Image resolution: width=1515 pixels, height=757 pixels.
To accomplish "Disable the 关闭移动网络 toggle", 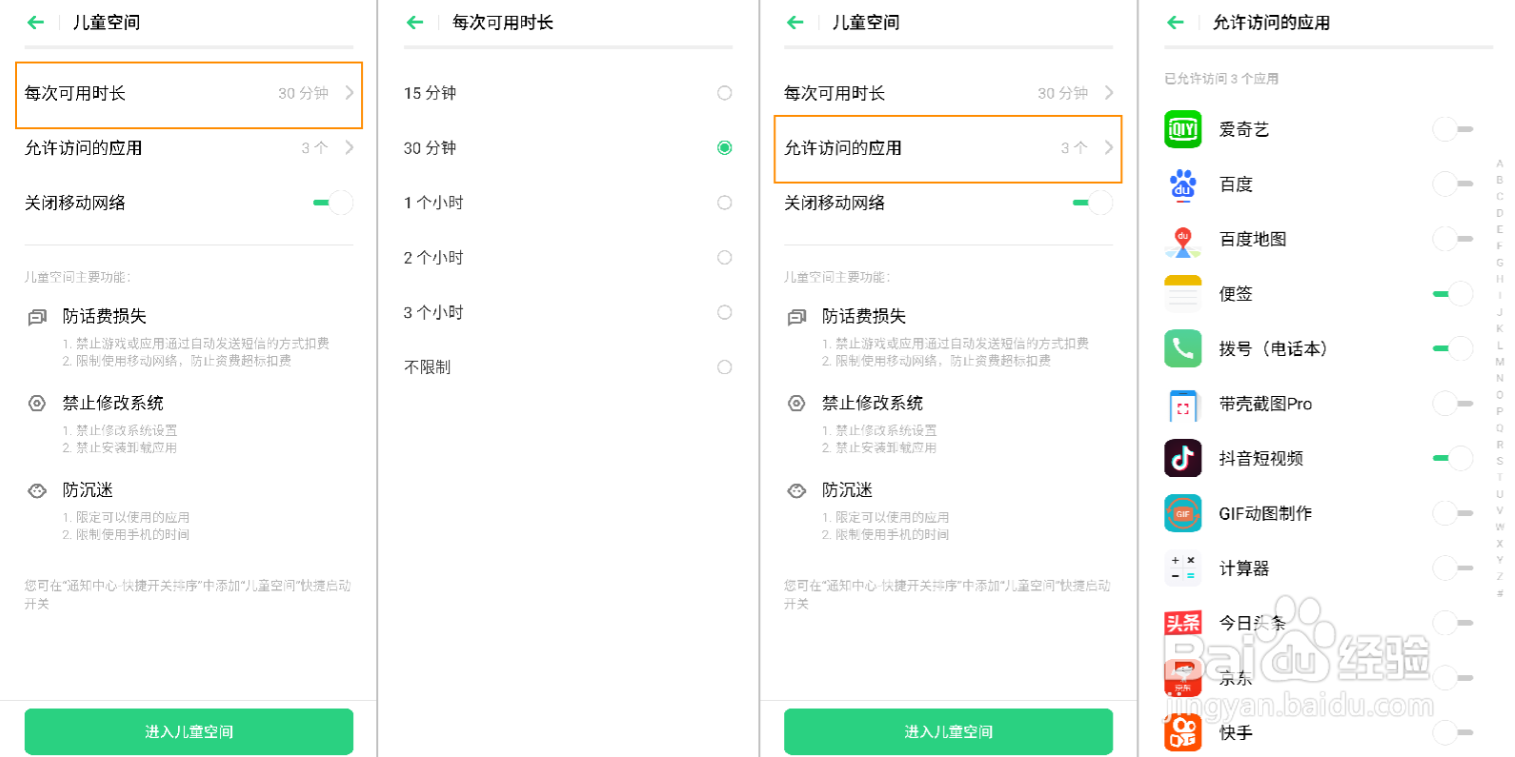I will tap(335, 202).
